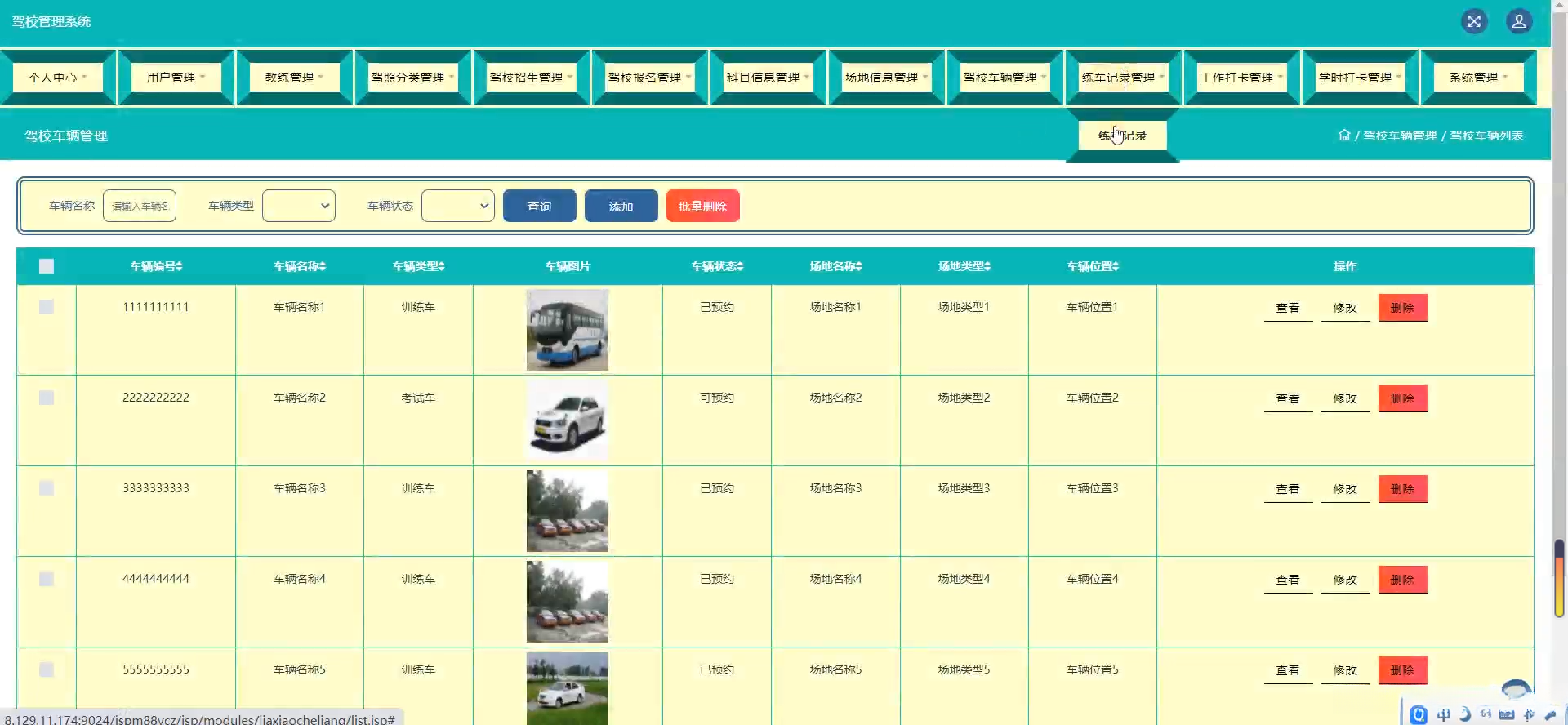Screen dimensions: 1568x725
Task: Sort the table by 车辆编号 column
Action: pos(156,266)
